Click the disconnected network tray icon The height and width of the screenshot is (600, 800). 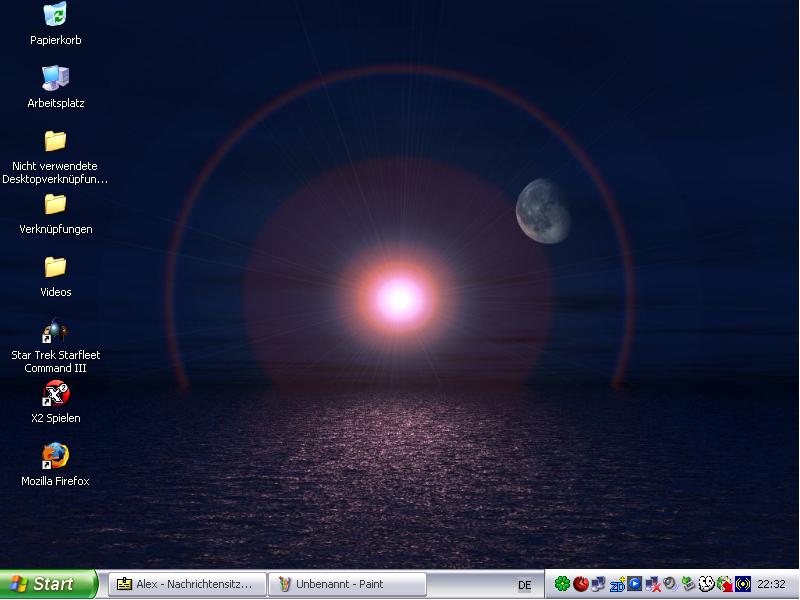[652, 584]
